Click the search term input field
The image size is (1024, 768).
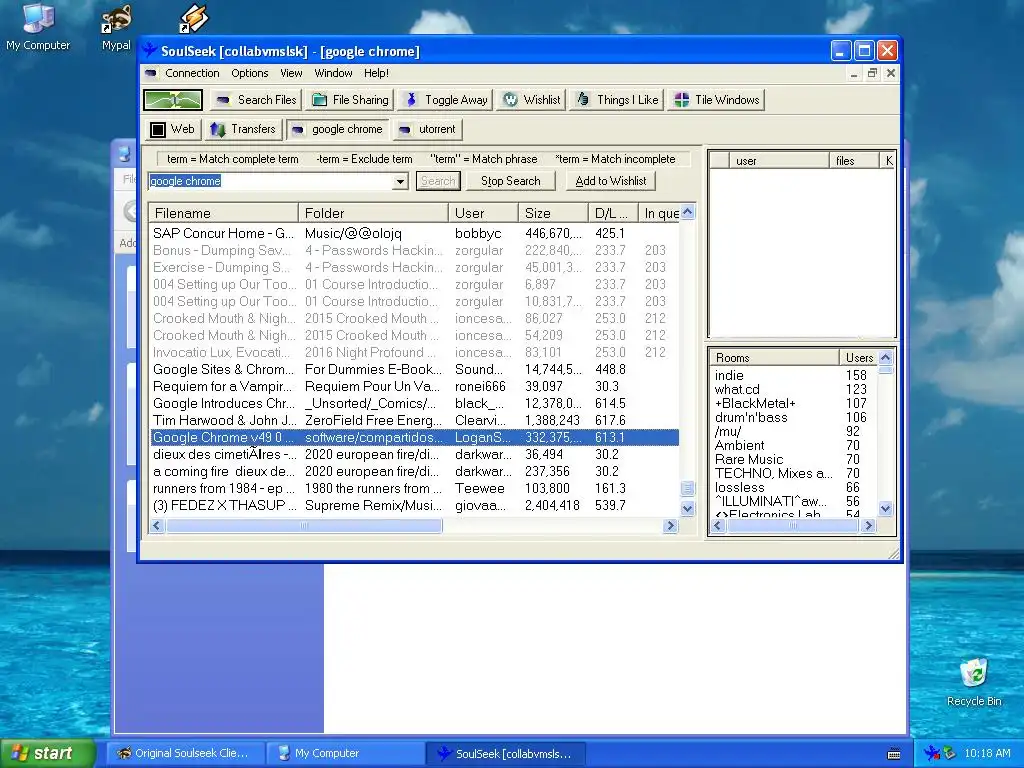tap(270, 181)
